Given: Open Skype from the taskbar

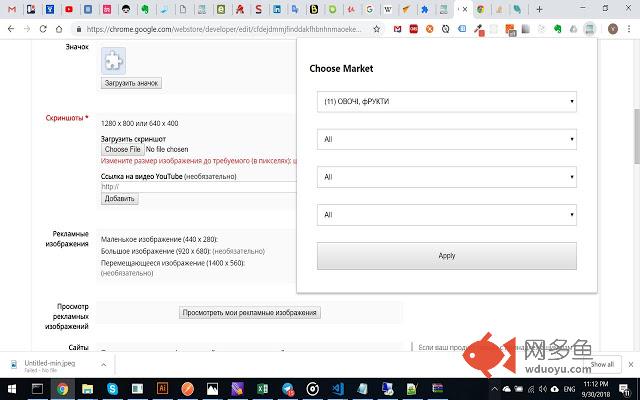Looking at the screenshot, I should tap(113, 389).
